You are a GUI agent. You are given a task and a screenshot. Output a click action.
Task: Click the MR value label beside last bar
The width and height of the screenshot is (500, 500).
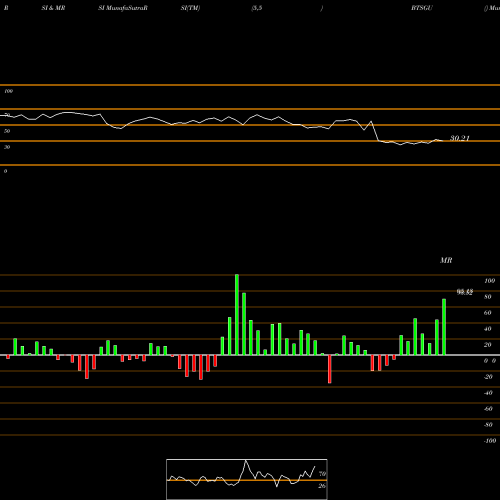[x=465, y=292]
